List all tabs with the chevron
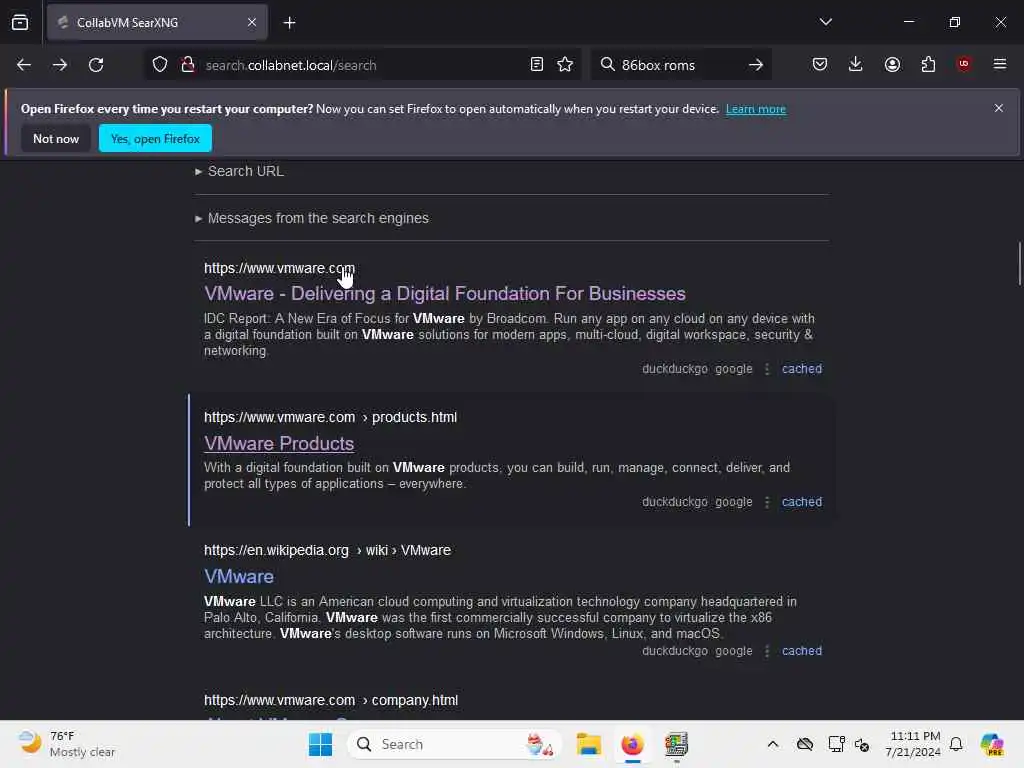 click(x=825, y=22)
